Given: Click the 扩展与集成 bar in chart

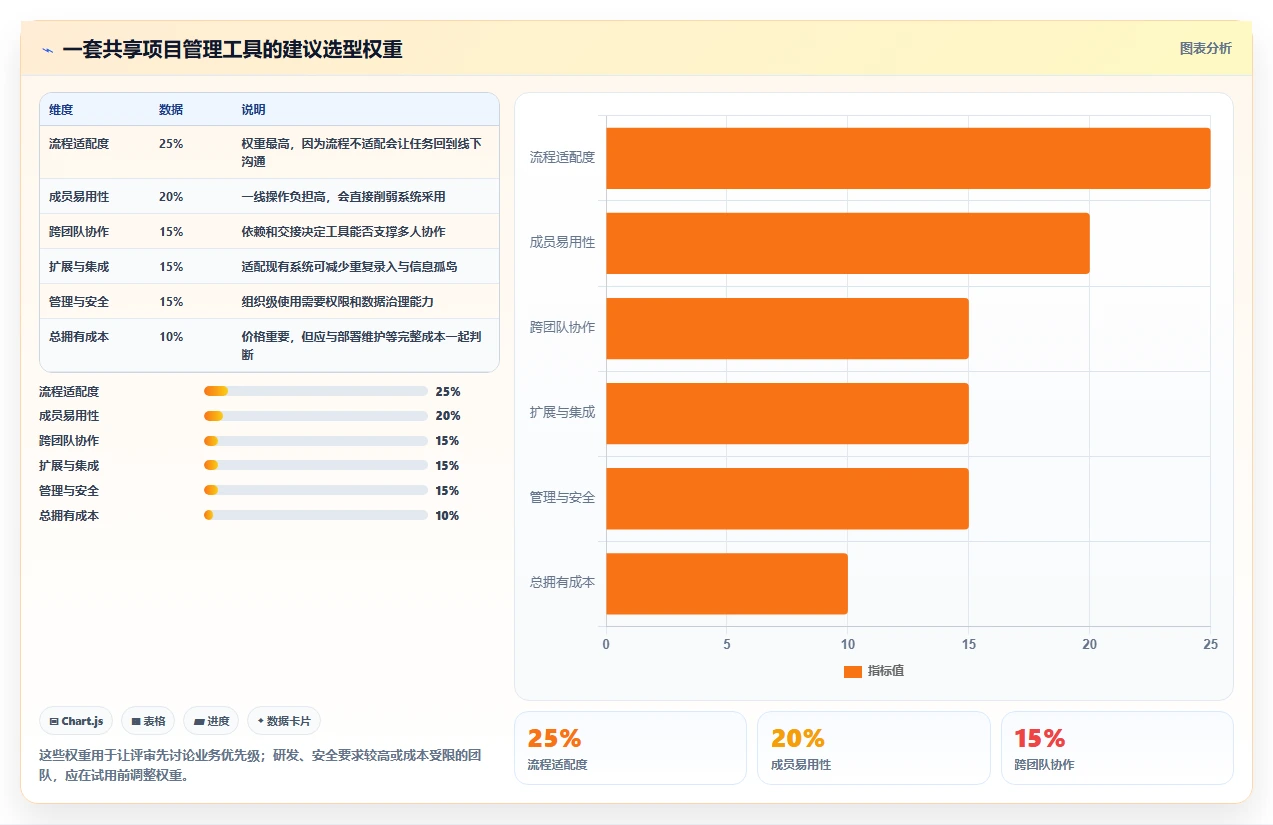Looking at the screenshot, I should coord(787,413).
